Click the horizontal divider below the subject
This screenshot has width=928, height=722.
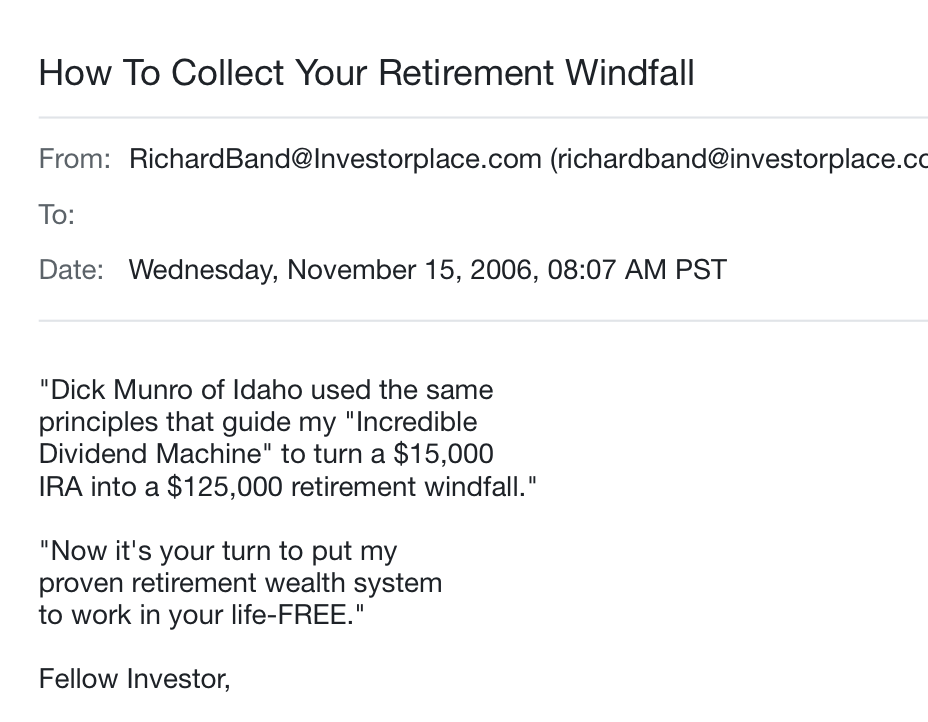(x=483, y=118)
